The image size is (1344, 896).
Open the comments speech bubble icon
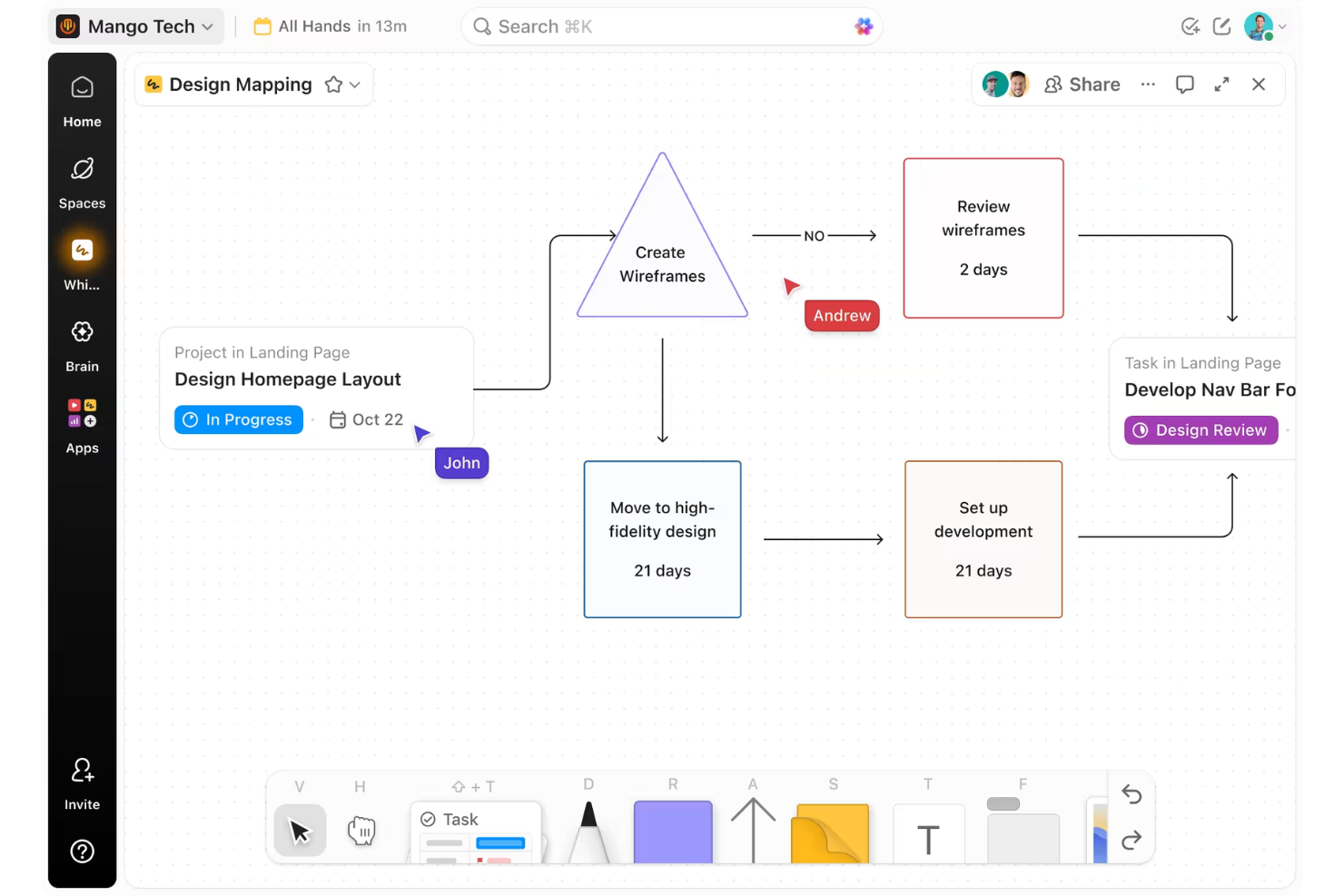click(x=1184, y=84)
